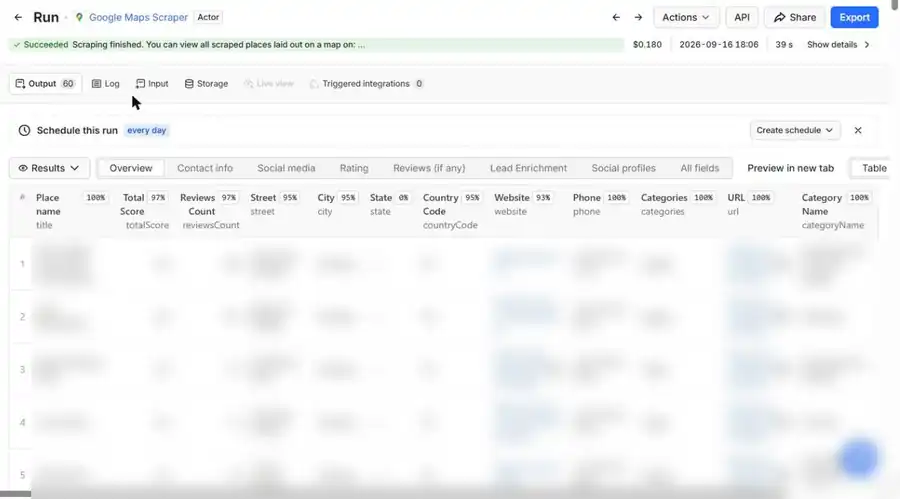Export the scraped results
The image size is (900, 499).
tap(854, 17)
